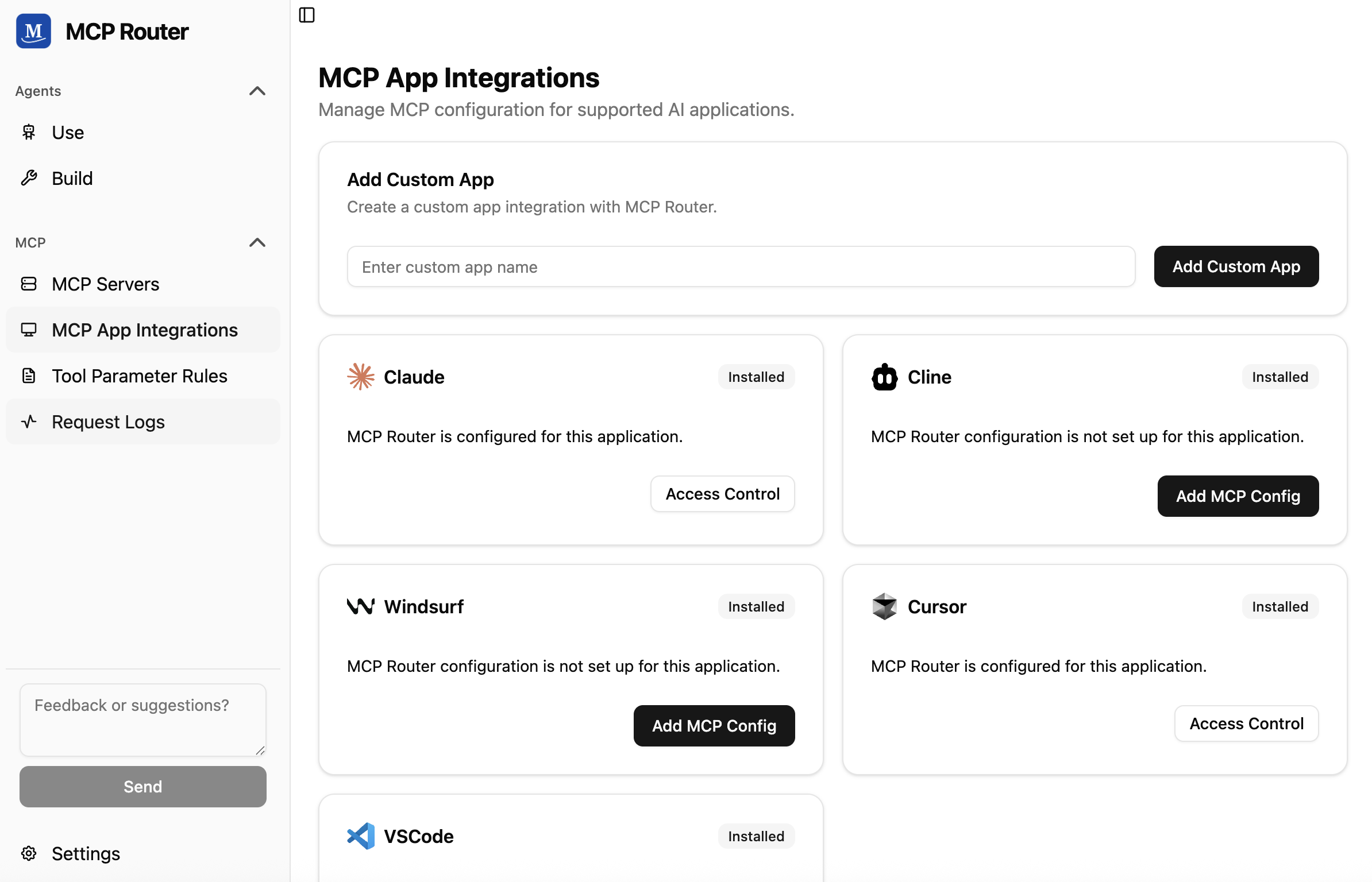The height and width of the screenshot is (882, 1372).
Task: Click the Claude app starburst icon
Action: click(x=361, y=377)
